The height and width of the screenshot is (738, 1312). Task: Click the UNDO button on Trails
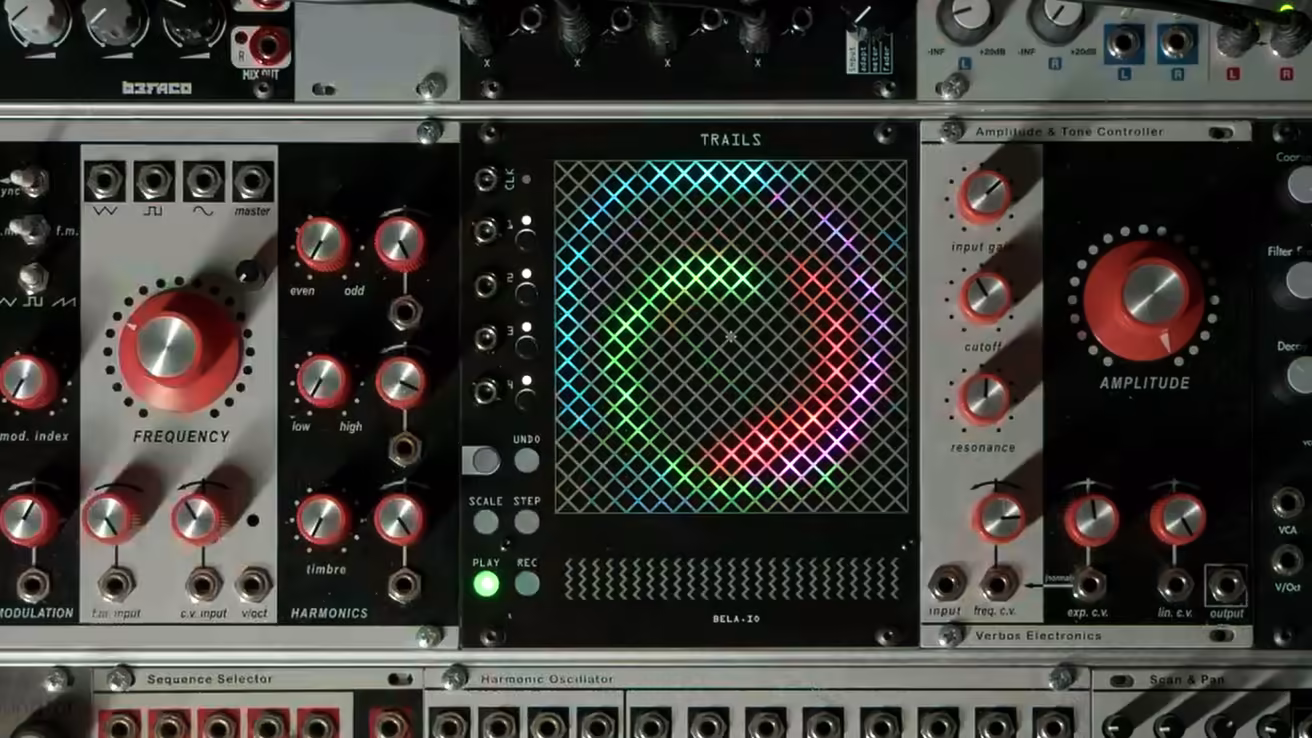(527, 460)
